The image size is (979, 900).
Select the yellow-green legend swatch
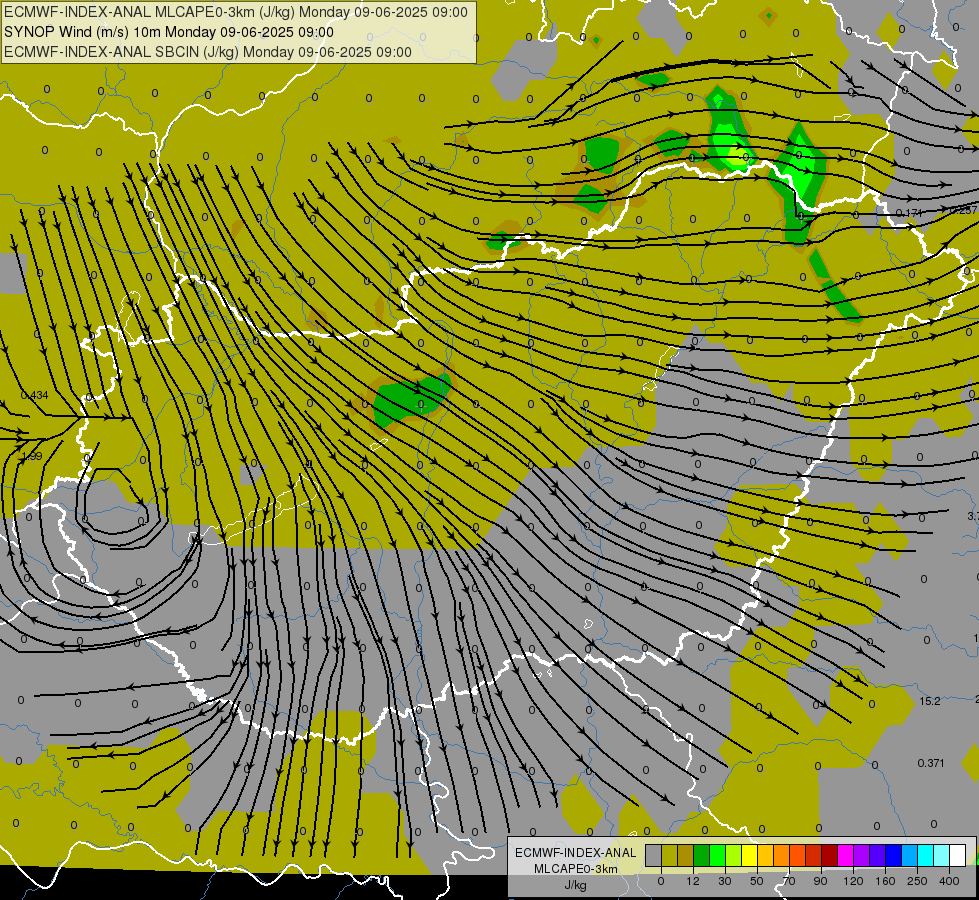(734, 855)
